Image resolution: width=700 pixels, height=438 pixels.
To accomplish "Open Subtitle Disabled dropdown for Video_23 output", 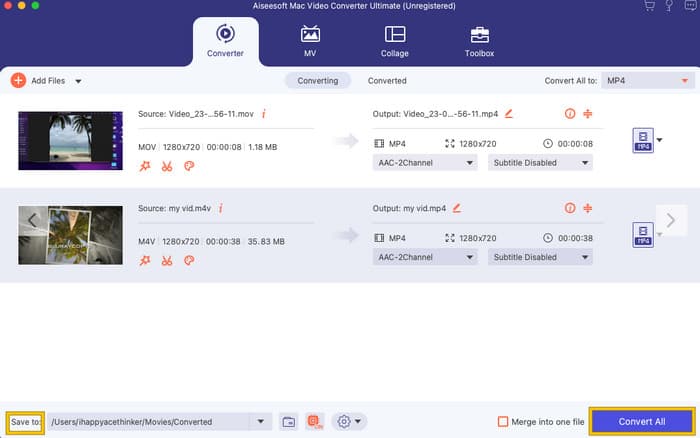I will coord(540,163).
